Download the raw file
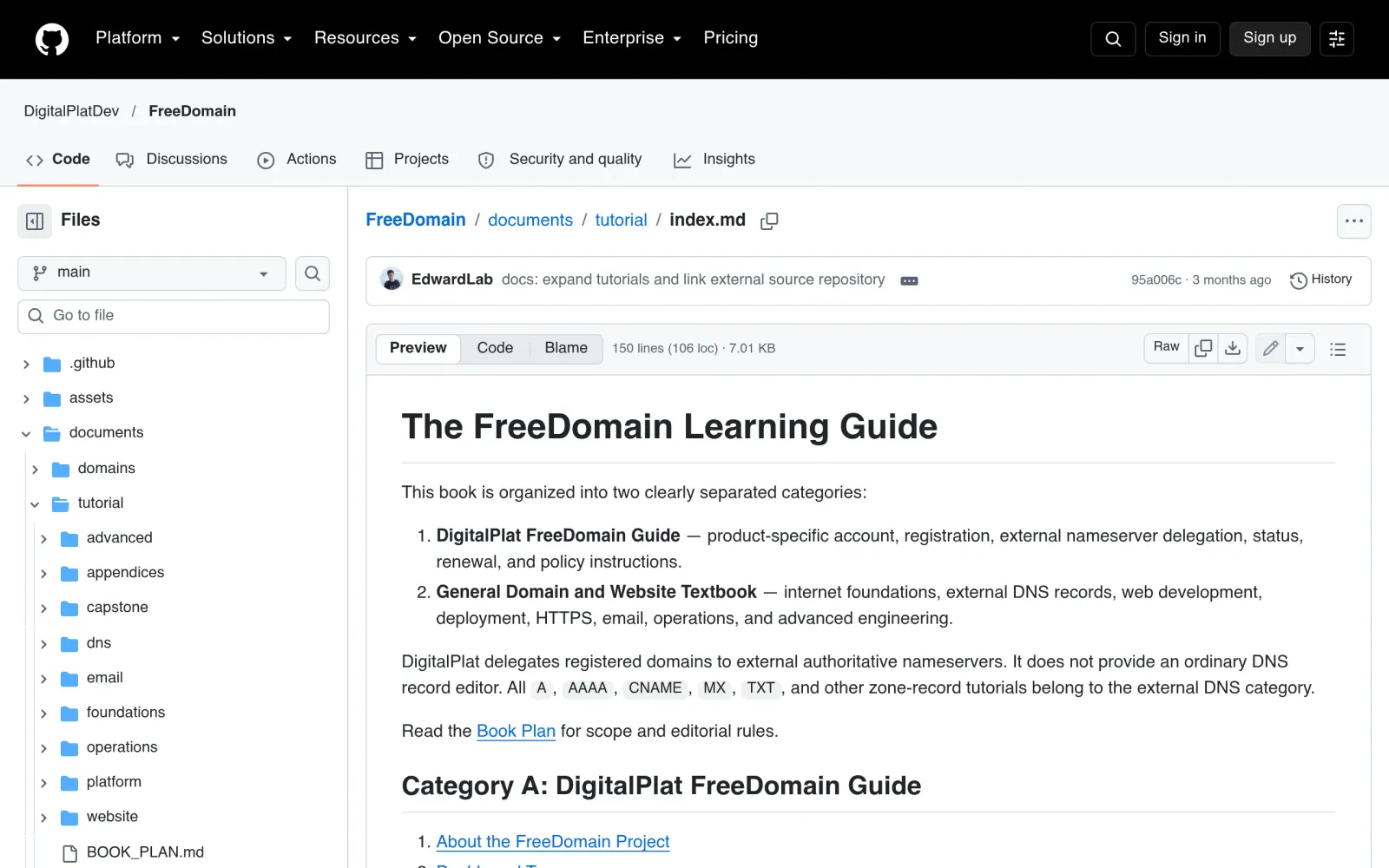This screenshot has height=868, width=1389. 1233,349
